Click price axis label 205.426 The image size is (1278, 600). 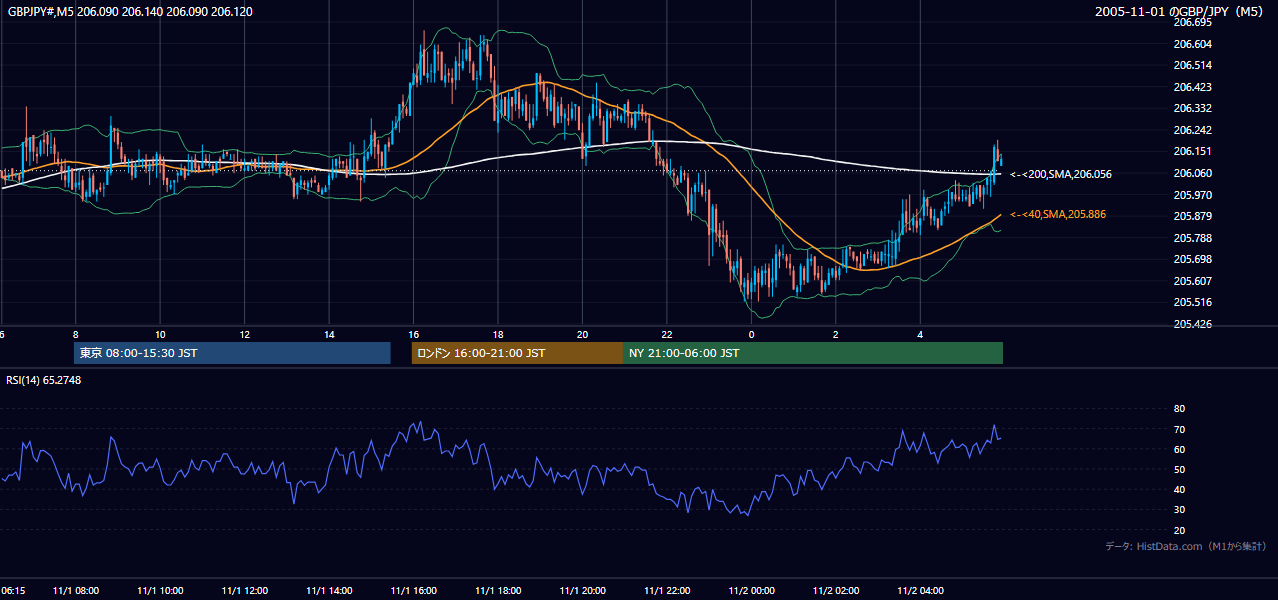click(1192, 324)
